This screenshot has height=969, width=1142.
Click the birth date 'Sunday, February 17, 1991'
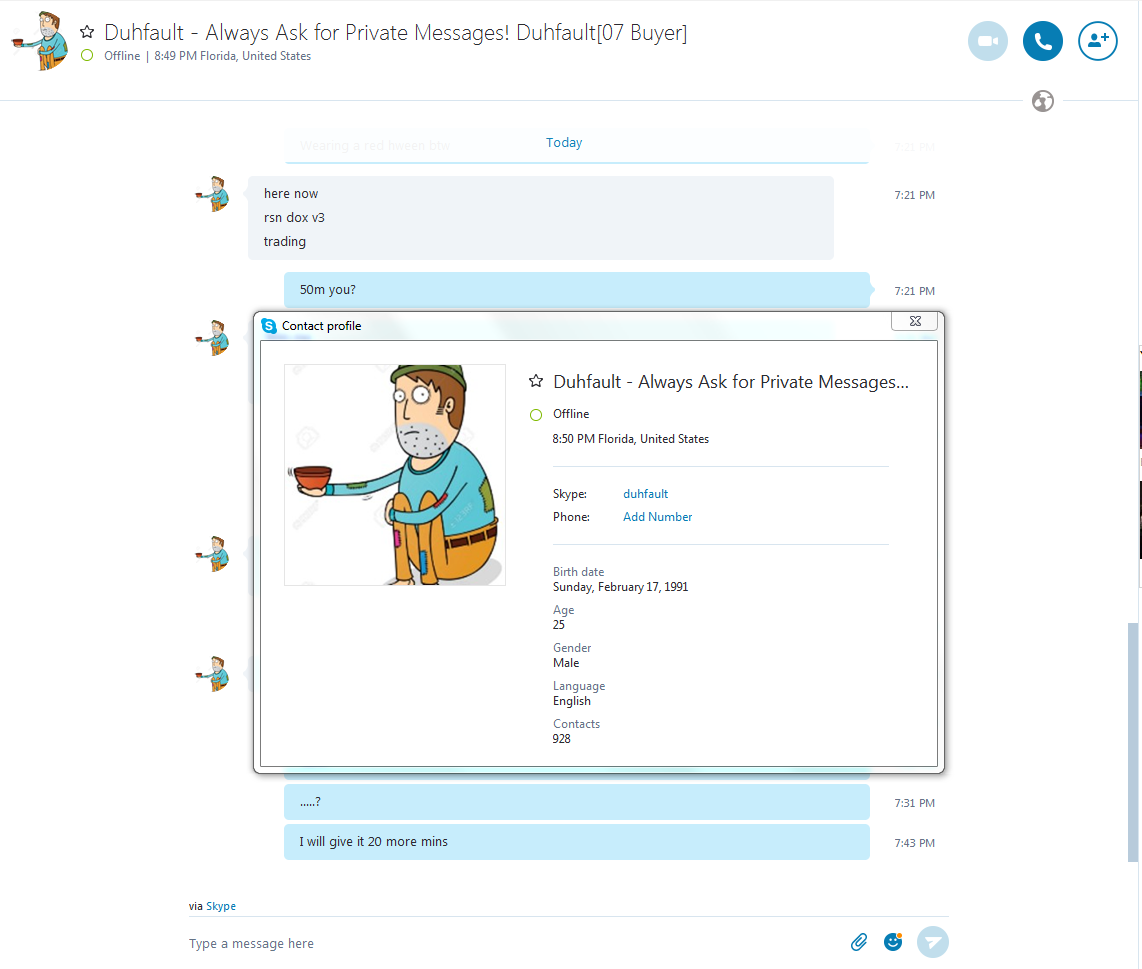621,587
